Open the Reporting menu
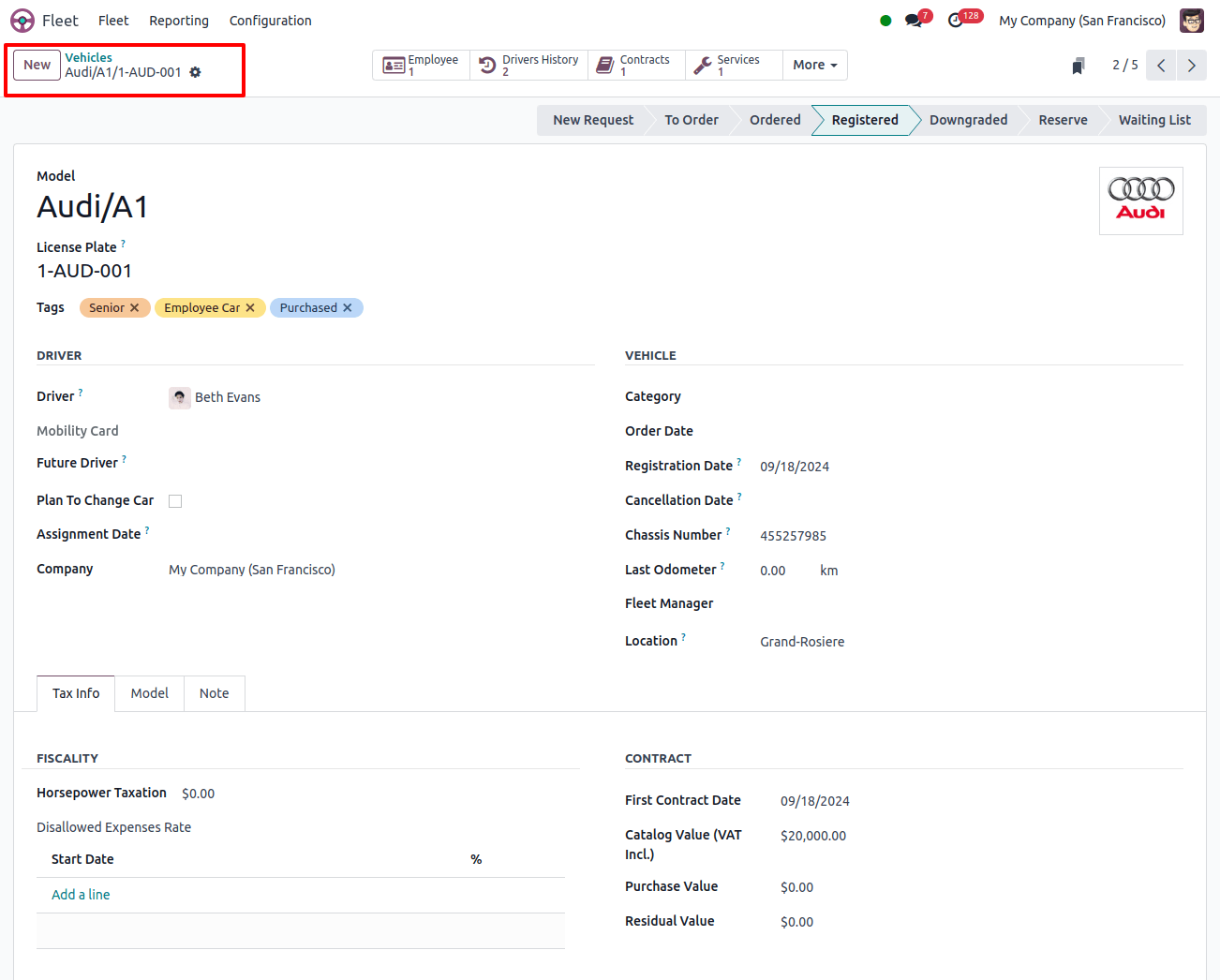Screen dimensions: 1220x980 (x=179, y=21)
